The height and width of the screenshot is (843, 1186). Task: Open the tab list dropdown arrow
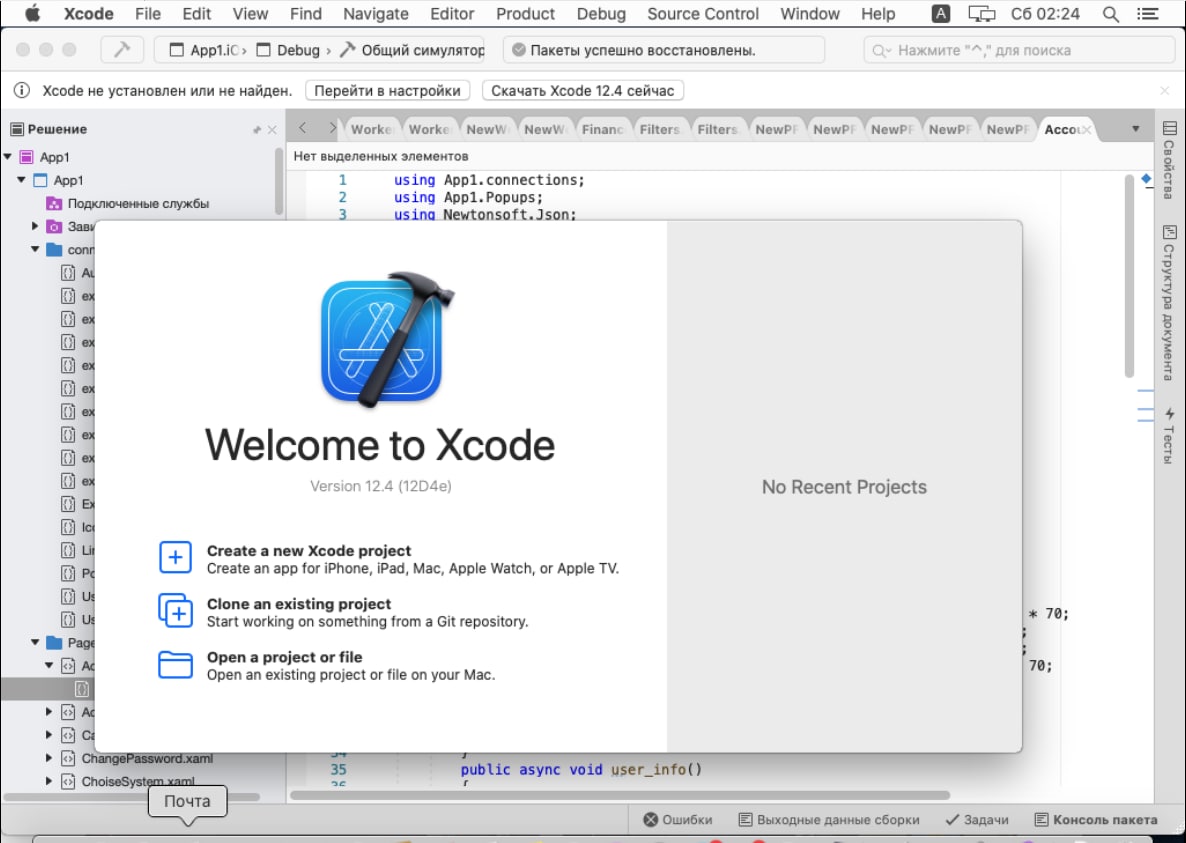click(x=1135, y=129)
